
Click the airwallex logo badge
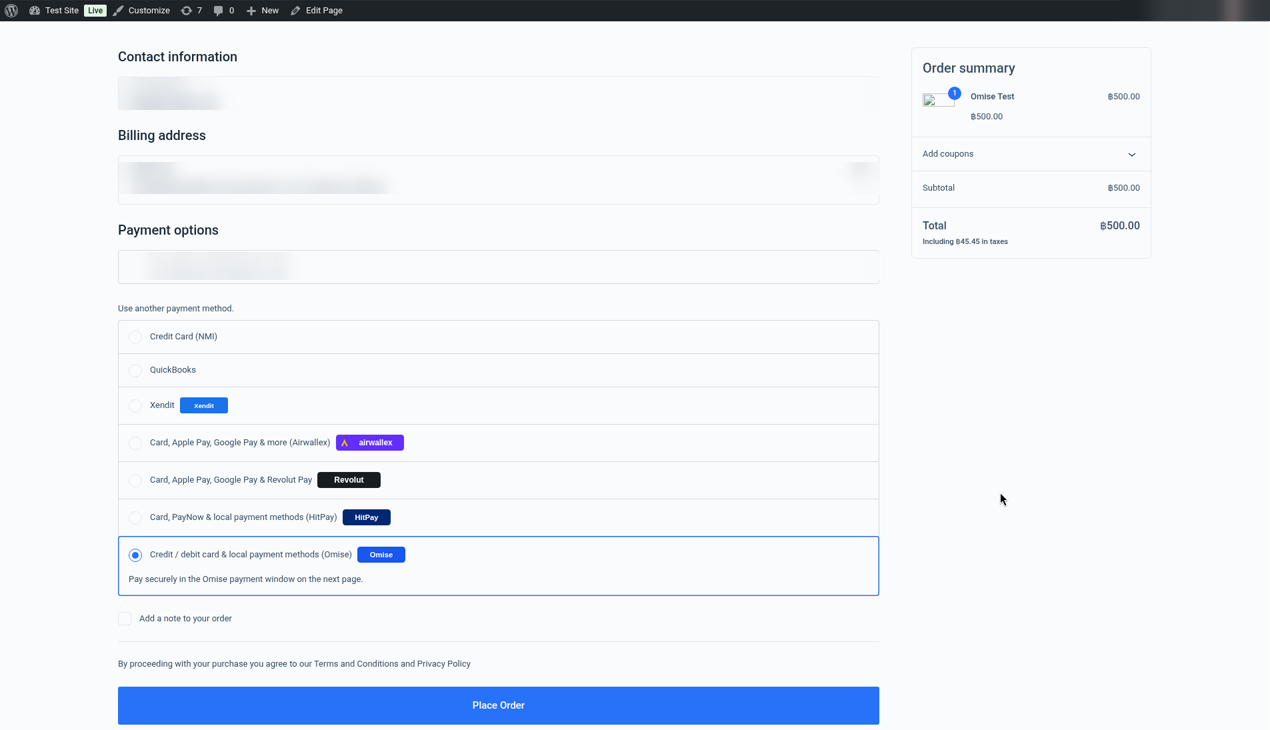click(x=370, y=442)
